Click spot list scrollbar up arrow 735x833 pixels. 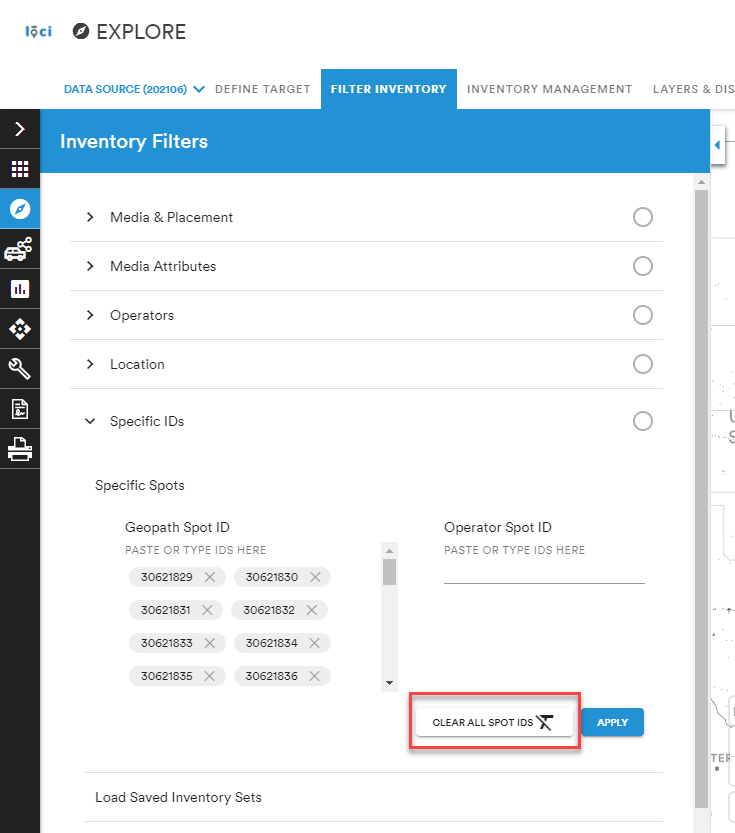(389, 550)
